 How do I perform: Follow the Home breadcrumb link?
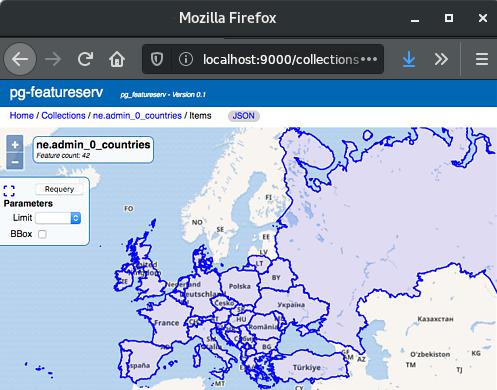(22, 116)
